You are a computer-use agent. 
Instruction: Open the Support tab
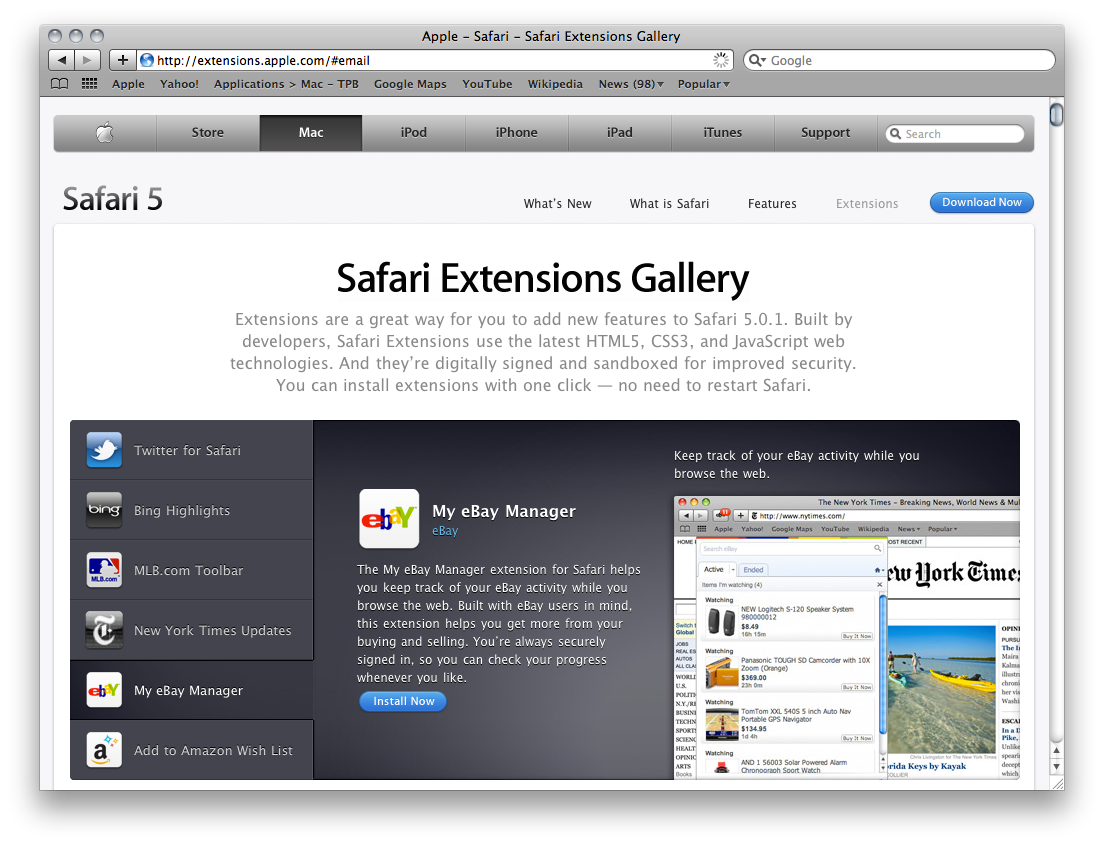coord(825,132)
